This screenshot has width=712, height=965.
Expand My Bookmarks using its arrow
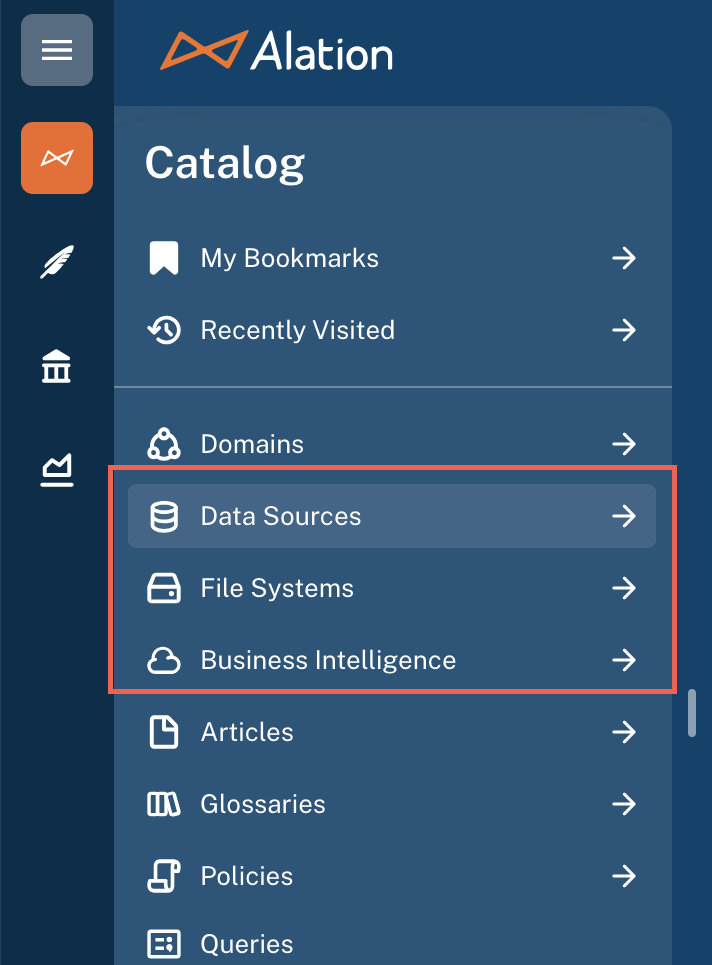coord(623,258)
